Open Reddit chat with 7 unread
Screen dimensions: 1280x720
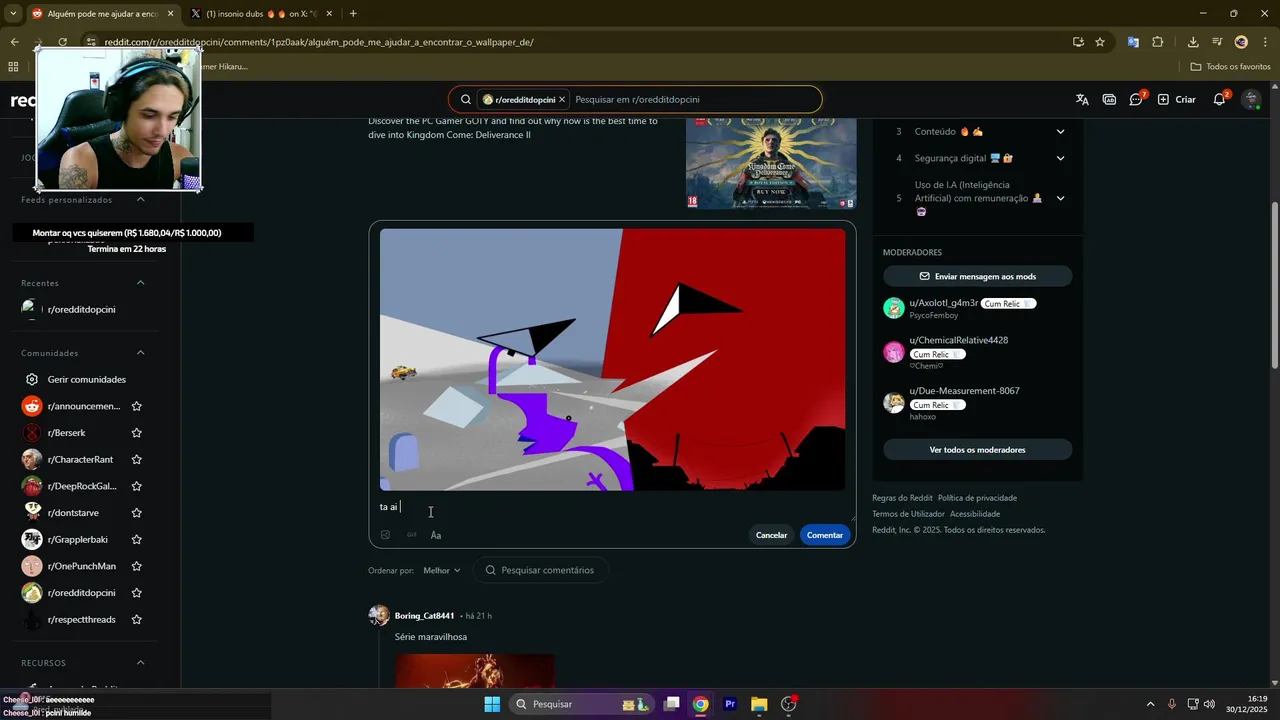click(x=1137, y=99)
